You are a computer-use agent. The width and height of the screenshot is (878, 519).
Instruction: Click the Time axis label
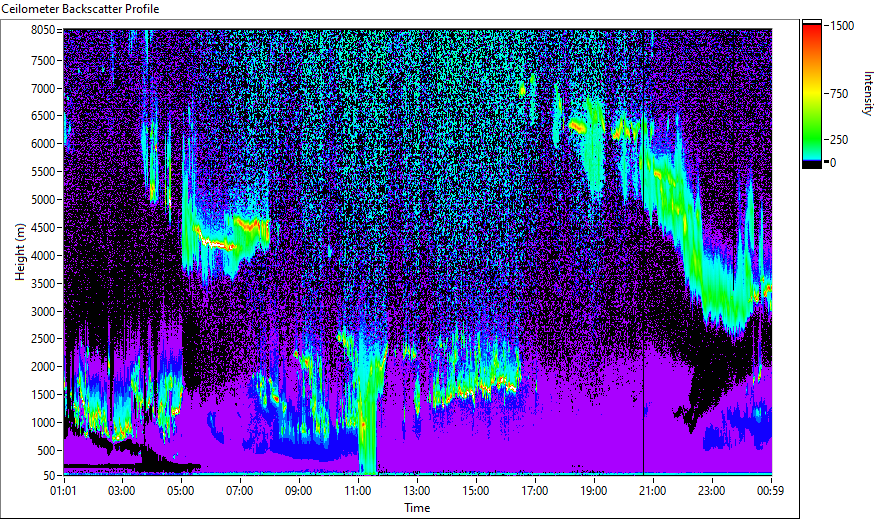pos(417,508)
